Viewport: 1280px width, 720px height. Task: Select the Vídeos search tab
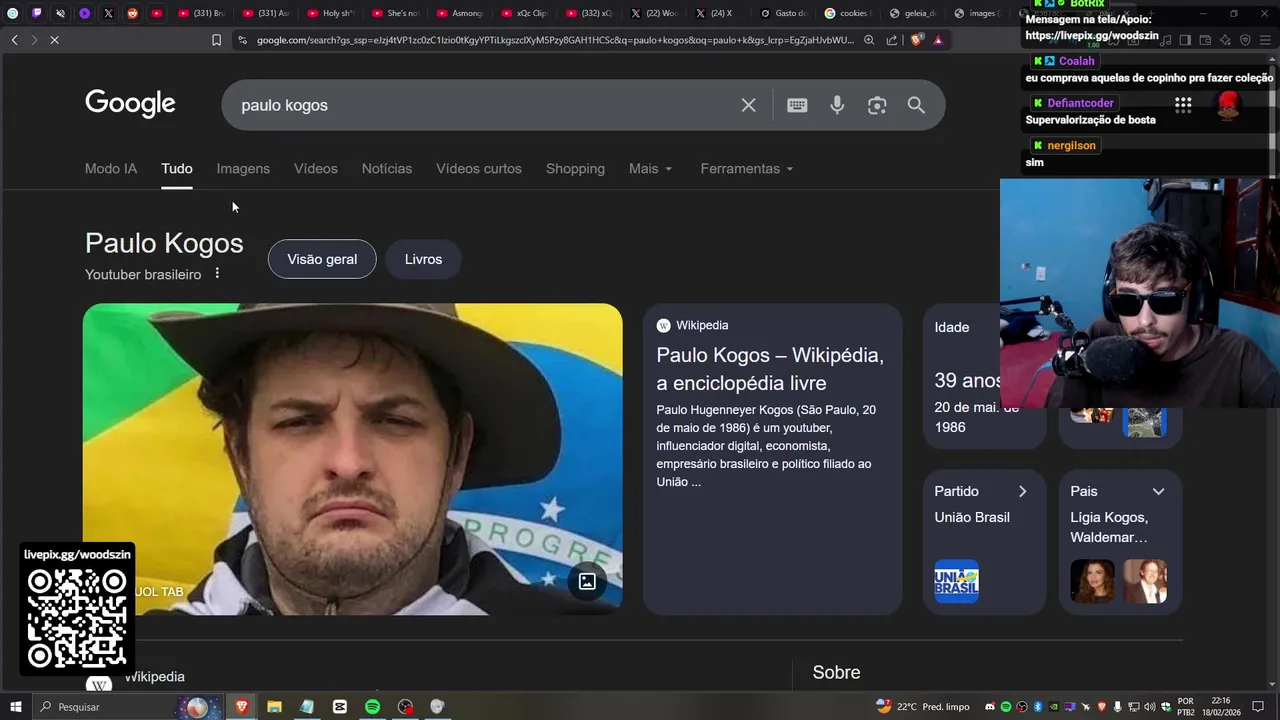[x=316, y=168]
